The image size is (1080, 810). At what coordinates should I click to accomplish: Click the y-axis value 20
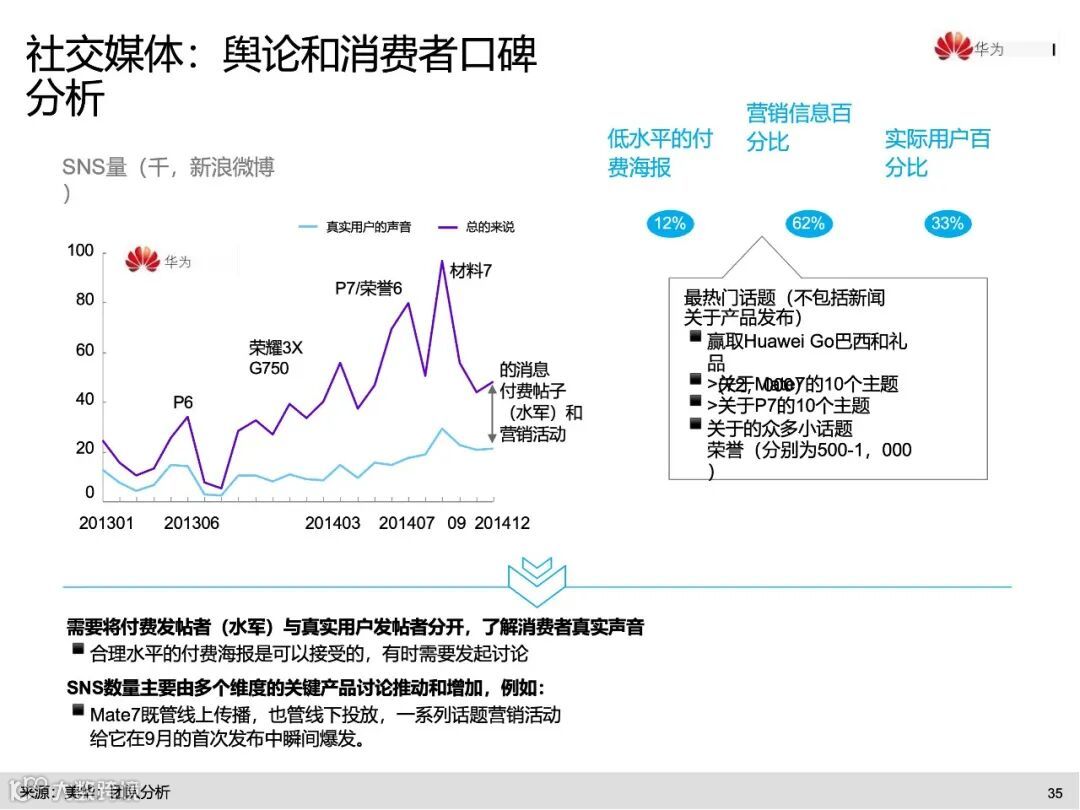point(85,448)
